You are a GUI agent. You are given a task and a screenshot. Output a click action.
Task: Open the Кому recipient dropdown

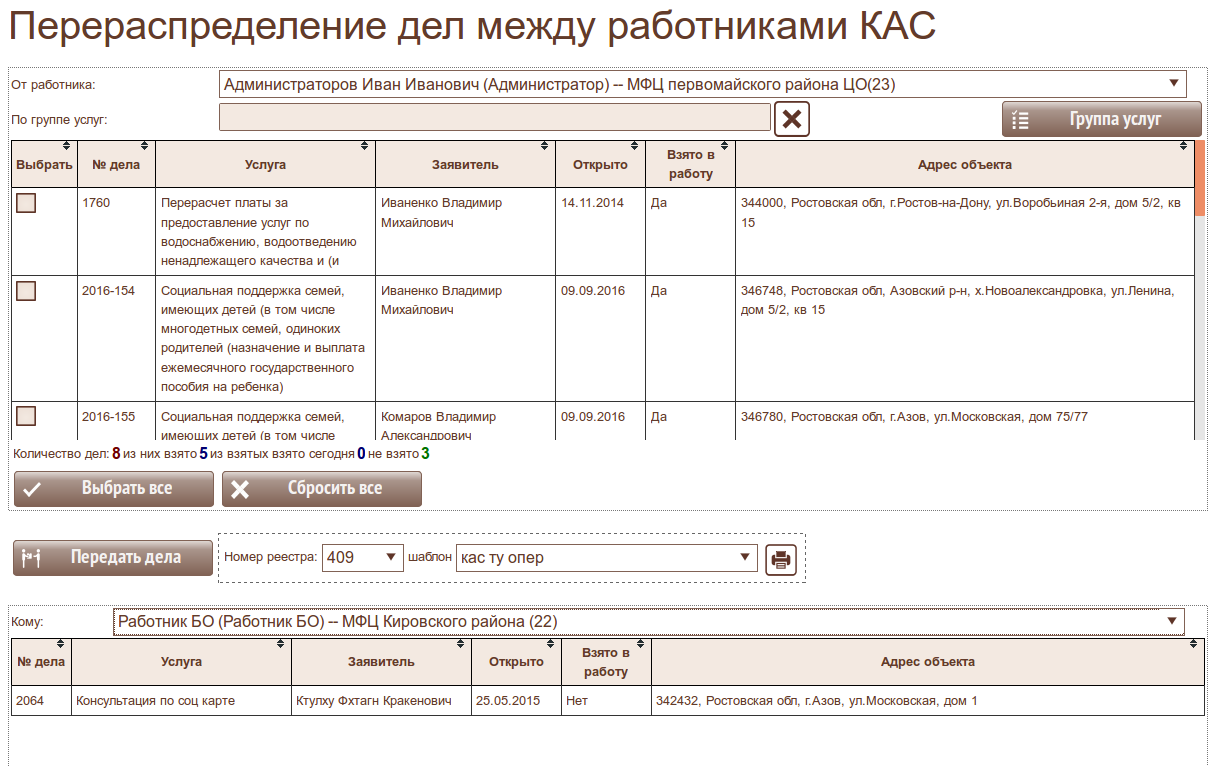tap(648, 622)
